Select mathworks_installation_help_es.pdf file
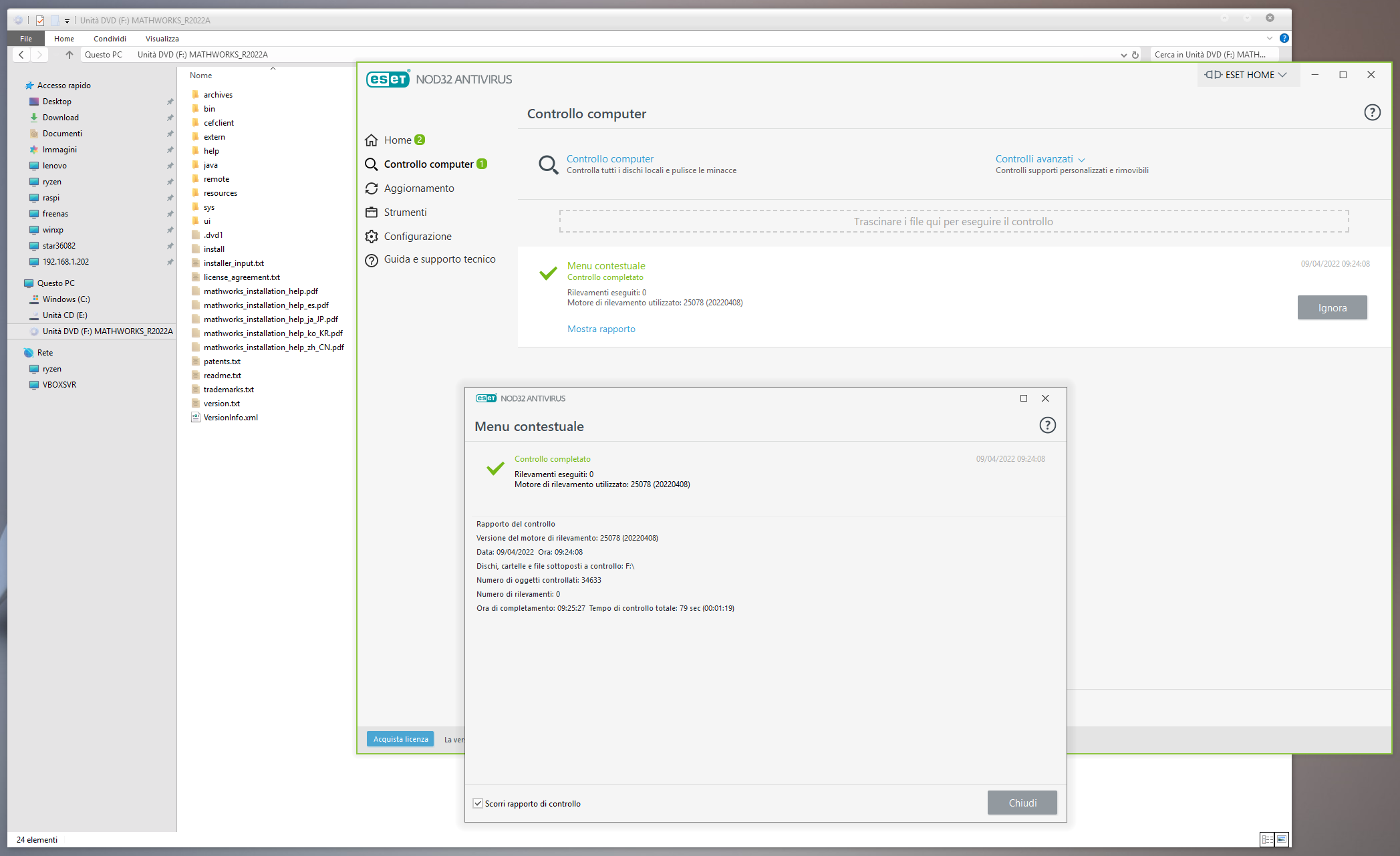The height and width of the screenshot is (856, 1400). (266, 305)
